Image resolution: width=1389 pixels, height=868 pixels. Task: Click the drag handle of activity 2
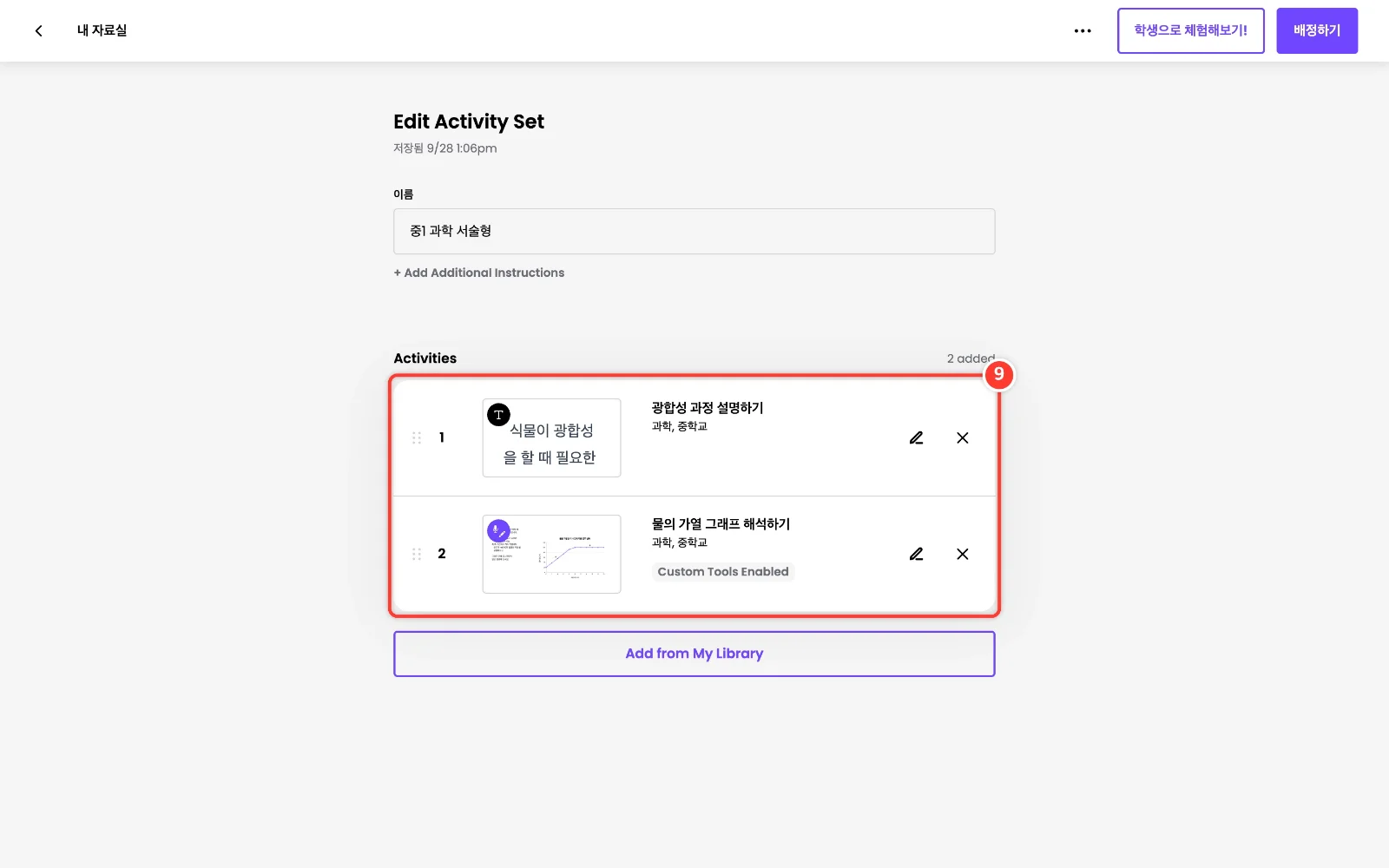tap(417, 554)
